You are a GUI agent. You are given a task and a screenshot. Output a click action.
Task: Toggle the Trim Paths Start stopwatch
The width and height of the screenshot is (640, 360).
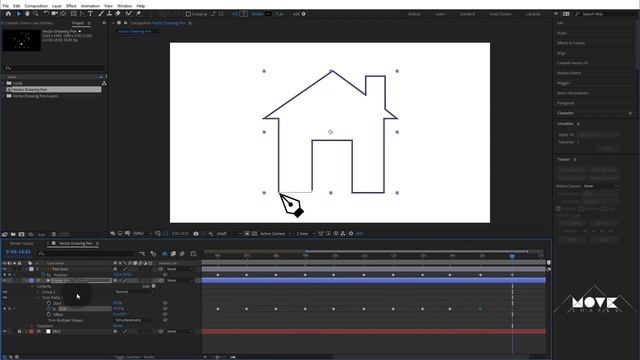click(49, 303)
